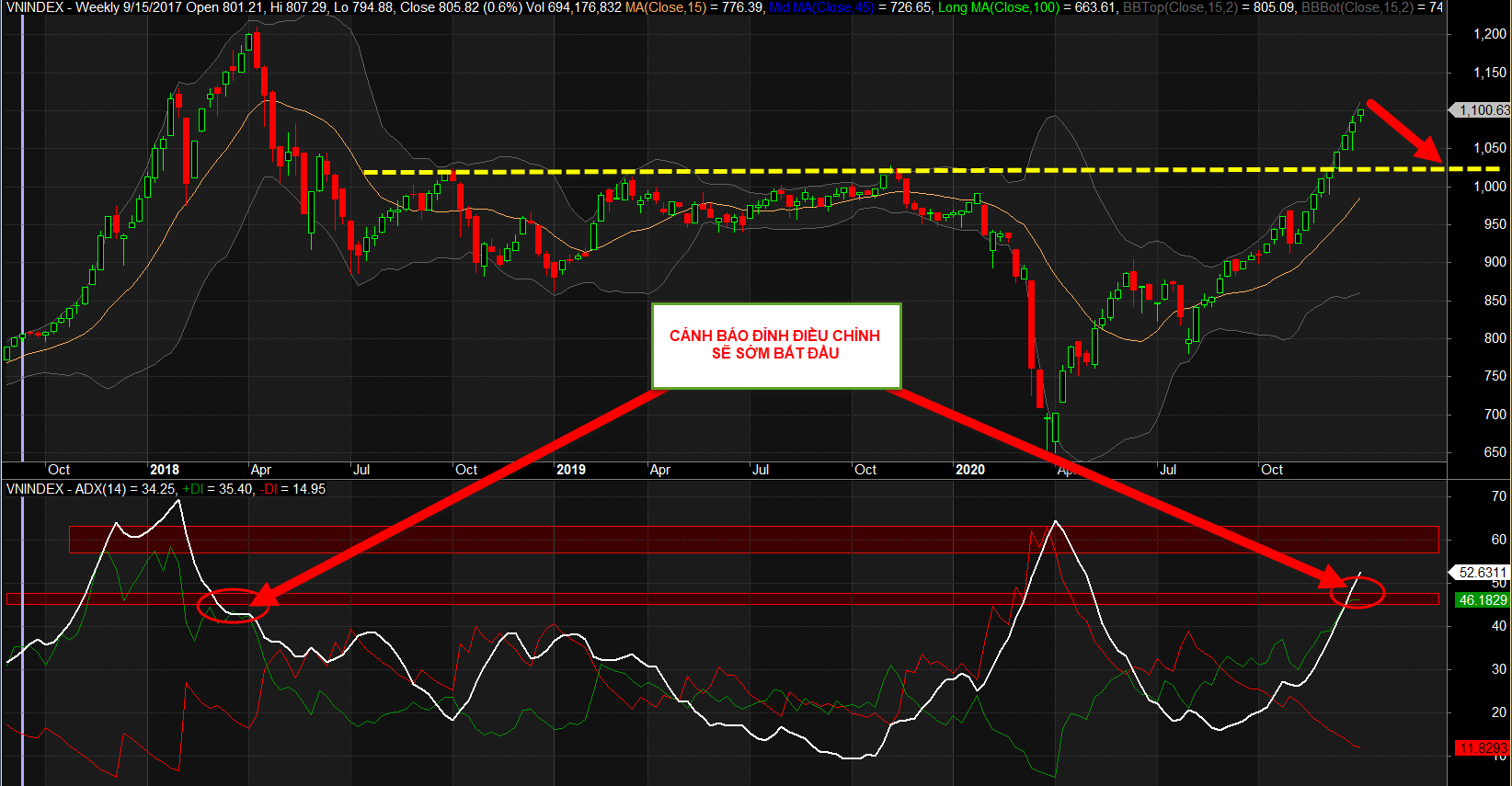Click the 1,150 price axis label
Image resolution: width=1512 pixels, height=786 pixels.
(x=1490, y=73)
